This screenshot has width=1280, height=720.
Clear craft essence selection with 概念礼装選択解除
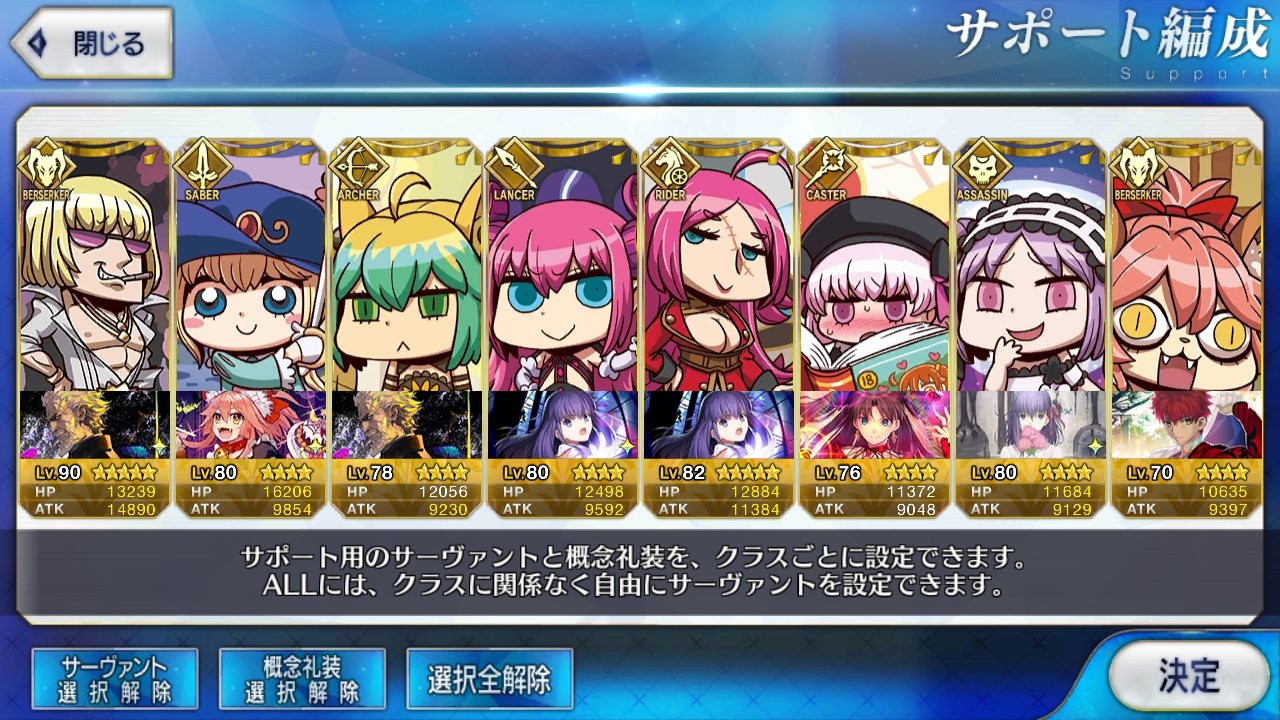pyautogui.click(x=302, y=679)
